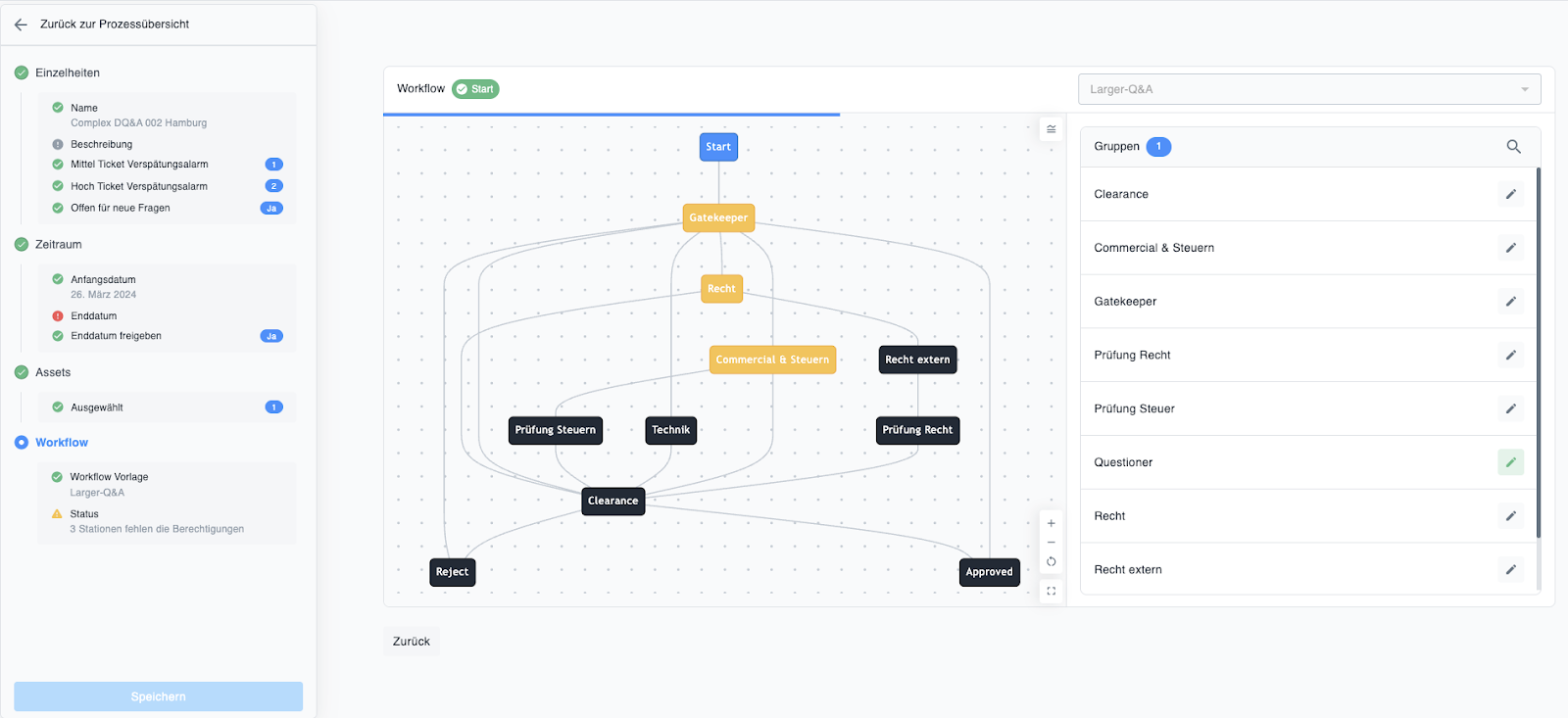Click the Zeitraum green check icon
1568x718 pixels.
[x=22, y=245]
